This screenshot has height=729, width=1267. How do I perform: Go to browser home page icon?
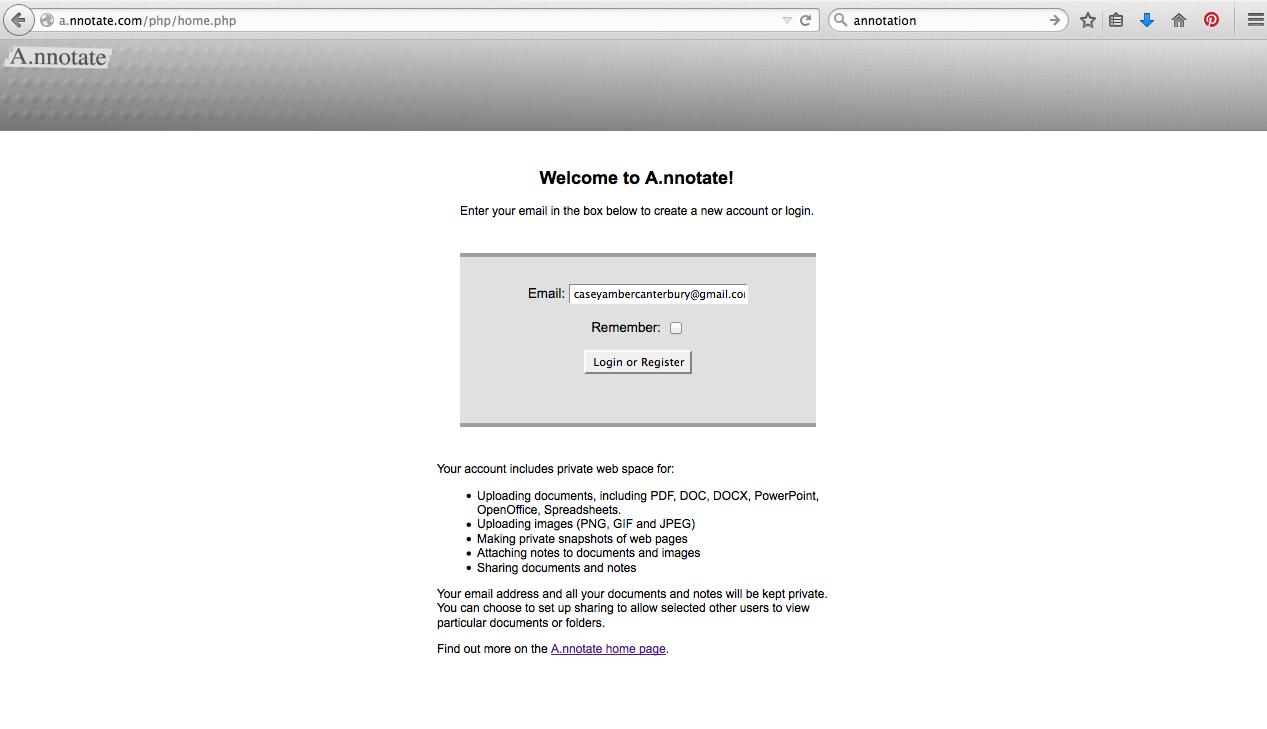pyautogui.click(x=1179, y=20)
